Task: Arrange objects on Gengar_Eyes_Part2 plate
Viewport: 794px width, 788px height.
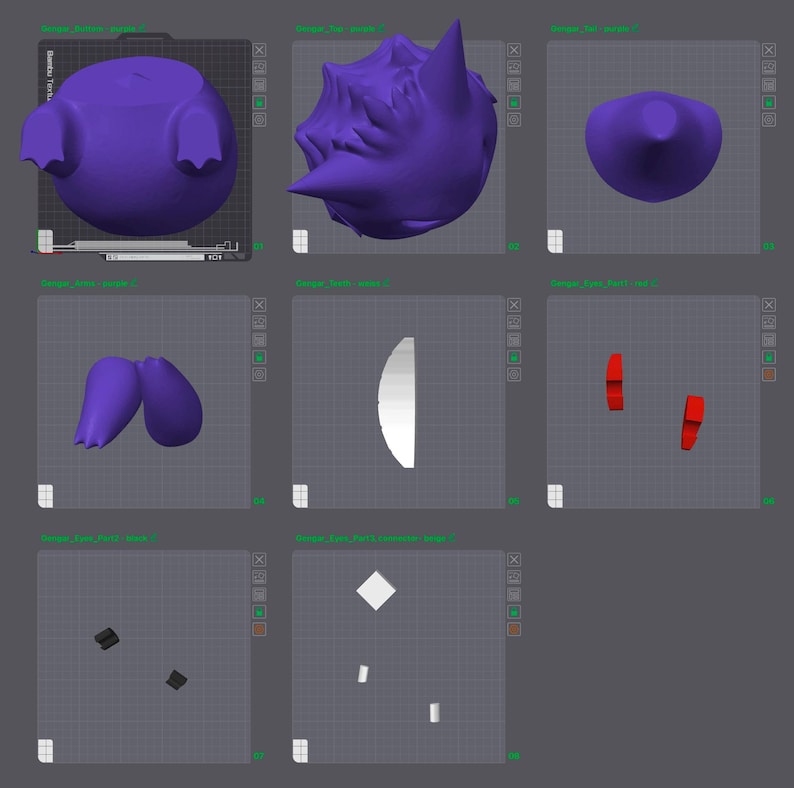Action: point(259,594)
